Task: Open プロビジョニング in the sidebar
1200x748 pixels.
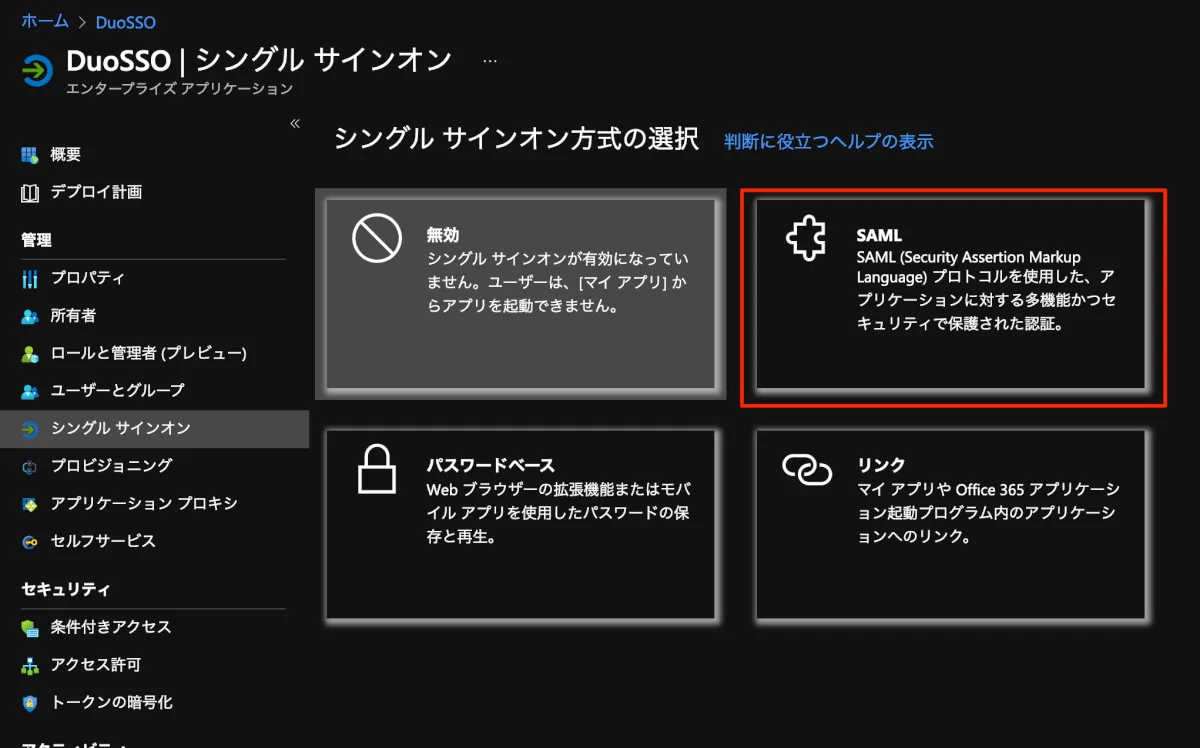Action: click(154, 465)
